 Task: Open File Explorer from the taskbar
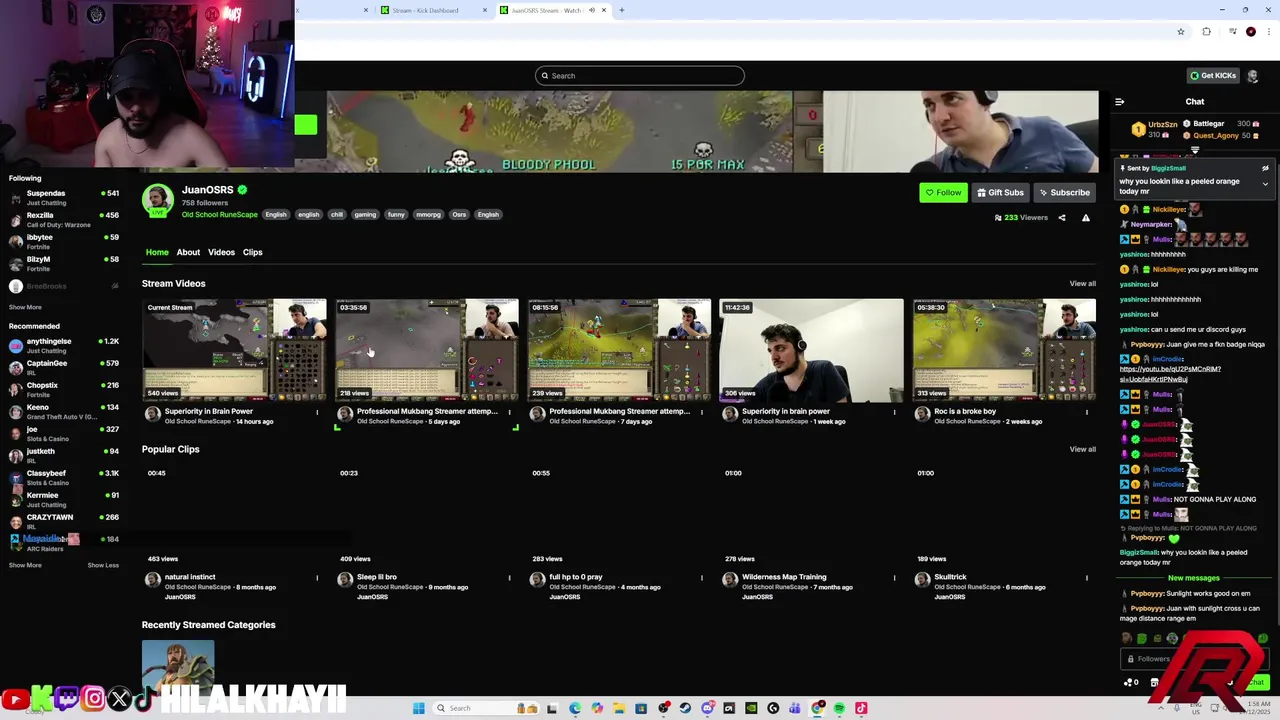click(619, 708)
